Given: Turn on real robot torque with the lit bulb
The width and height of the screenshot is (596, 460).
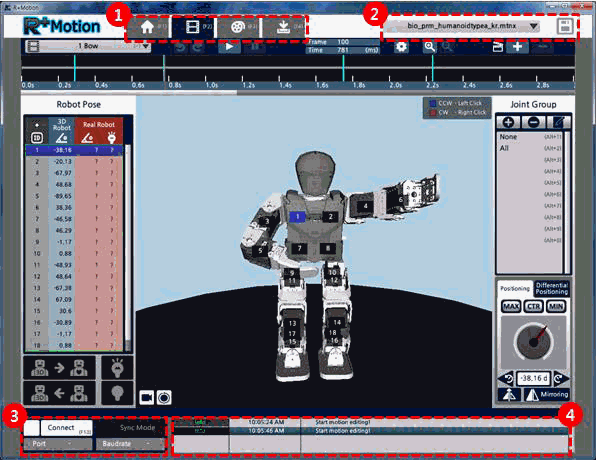Looking at the screenshot, I should click(x=117, y=368).
